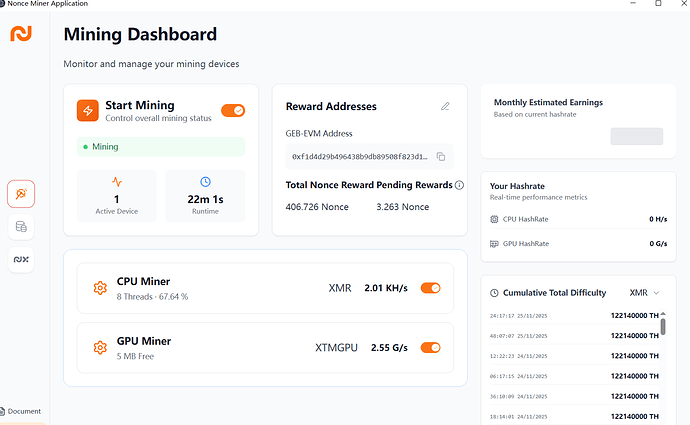Viewport: 690px width, 425px height.
Task: Click the Pending Rewards info icon
Action: 459,185
